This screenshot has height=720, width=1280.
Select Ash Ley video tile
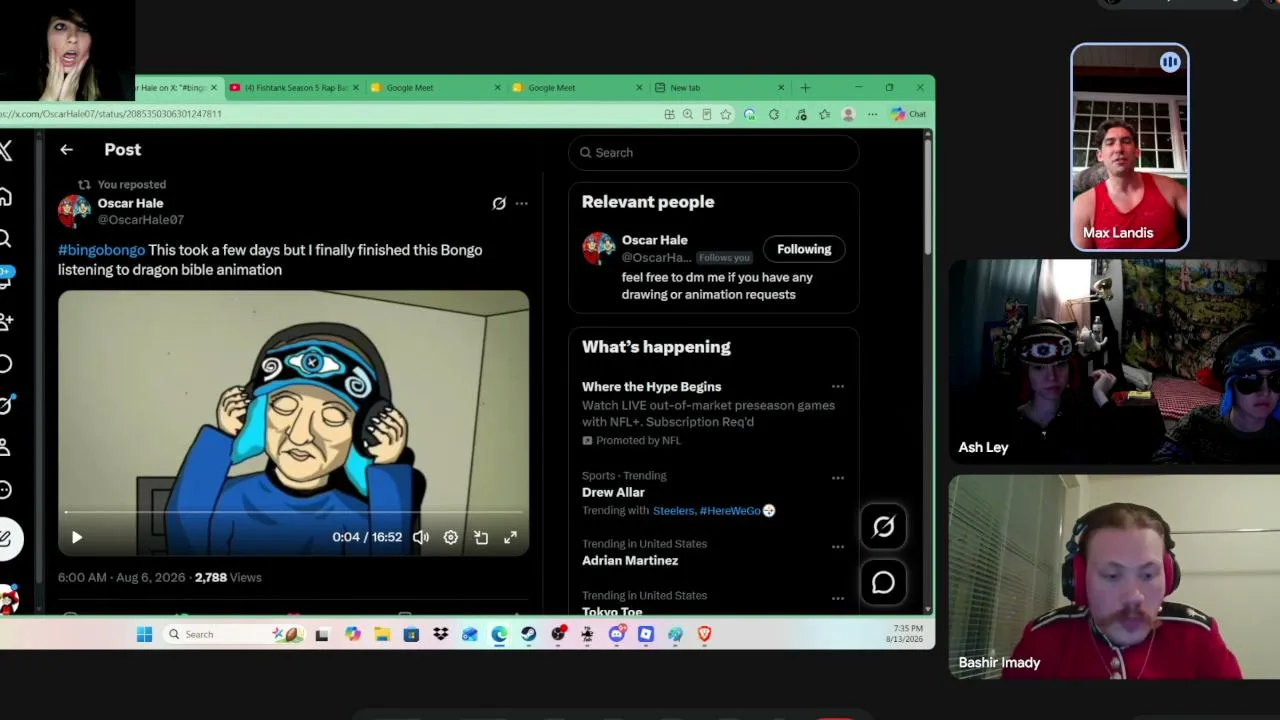click(1114, 362)
